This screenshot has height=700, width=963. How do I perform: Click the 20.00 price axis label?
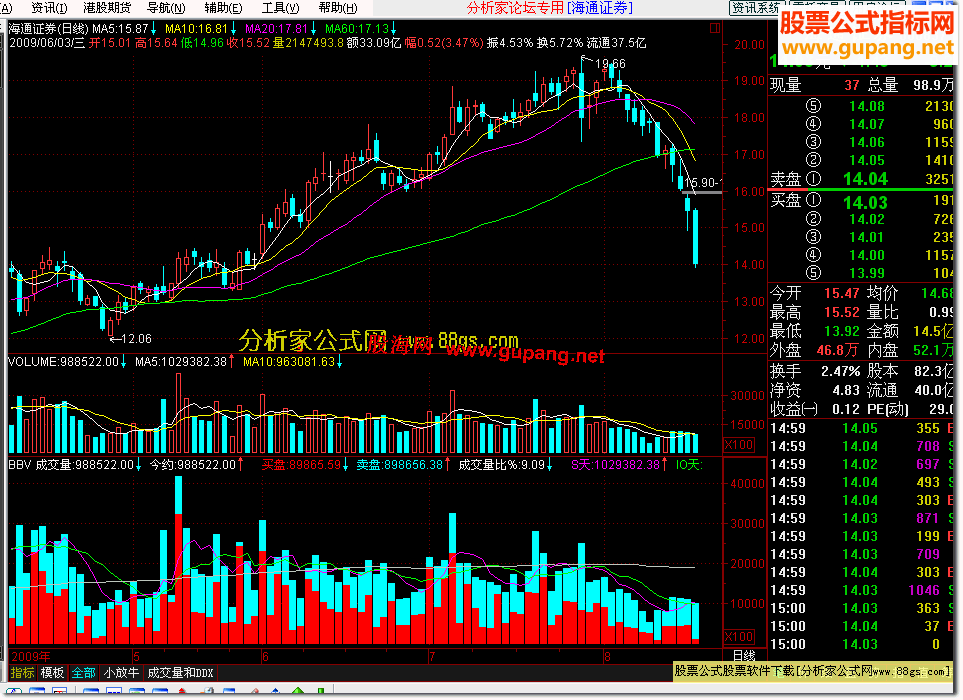(x=749, y=45)
